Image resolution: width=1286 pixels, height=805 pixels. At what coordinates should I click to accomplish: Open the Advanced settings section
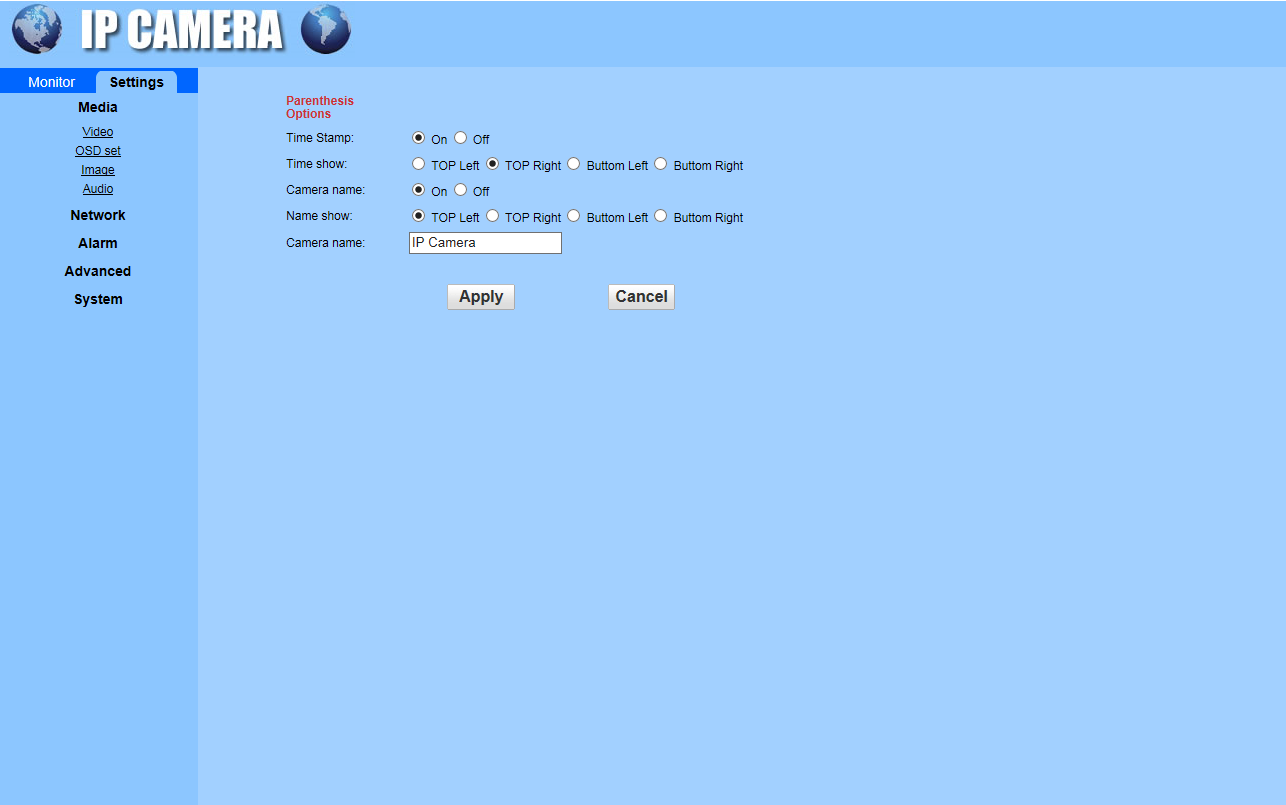click(98, 271)
